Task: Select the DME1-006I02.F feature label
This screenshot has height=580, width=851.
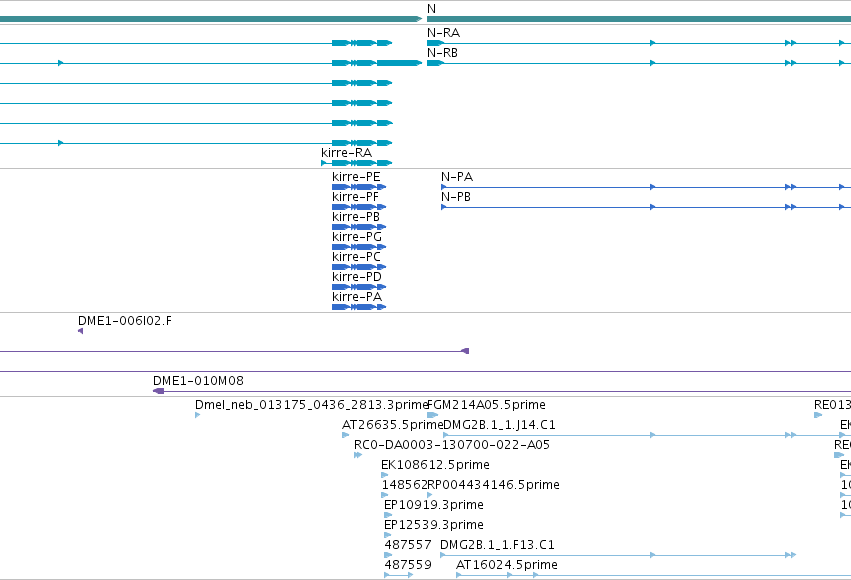Action: point(125,321)
